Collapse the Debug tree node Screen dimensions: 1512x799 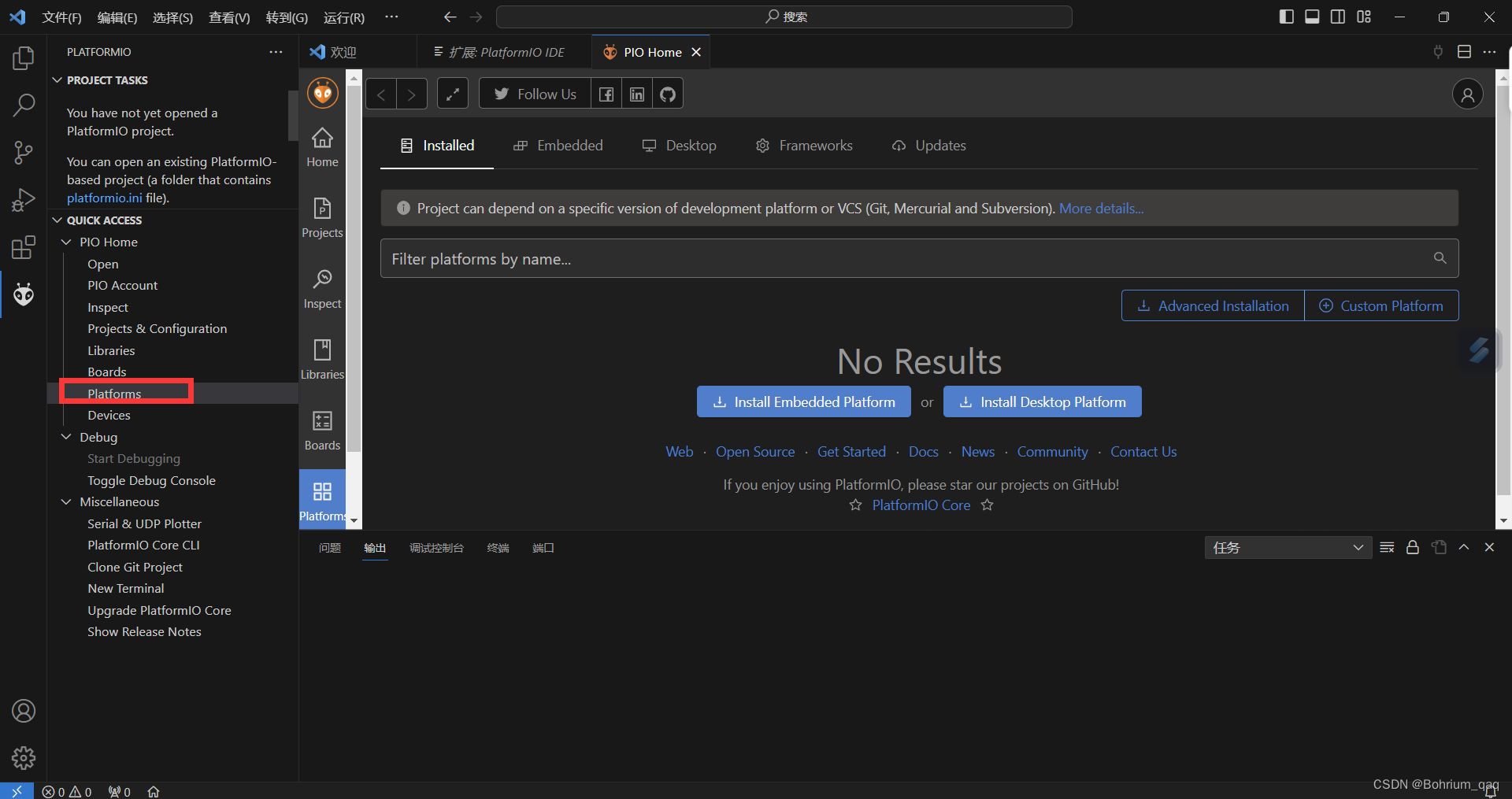click(66, 437)
